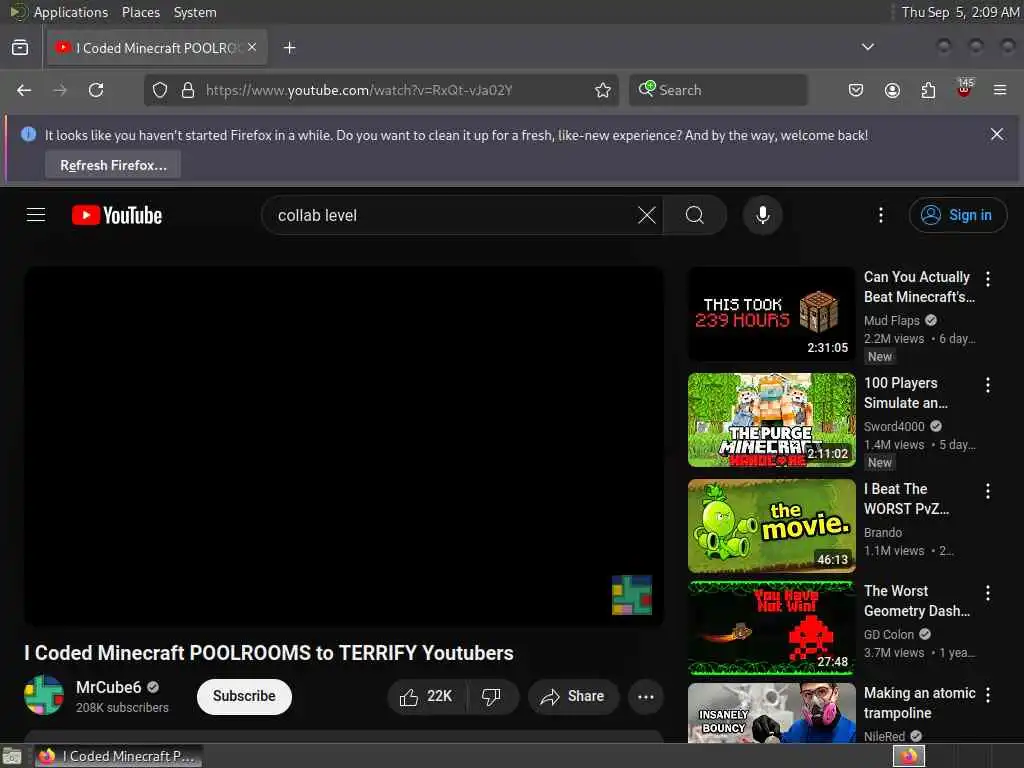Open Firefox account icon
The width and height of the screenshot is (1024, 768).
892,90
